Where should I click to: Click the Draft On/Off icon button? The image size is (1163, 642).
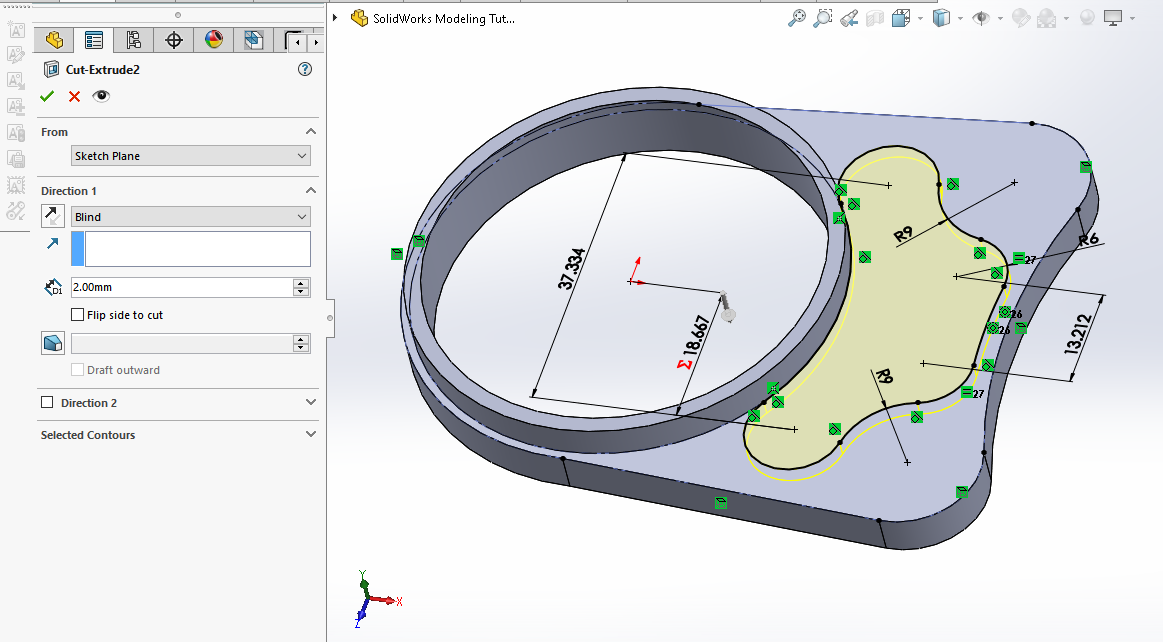[52, 343]
